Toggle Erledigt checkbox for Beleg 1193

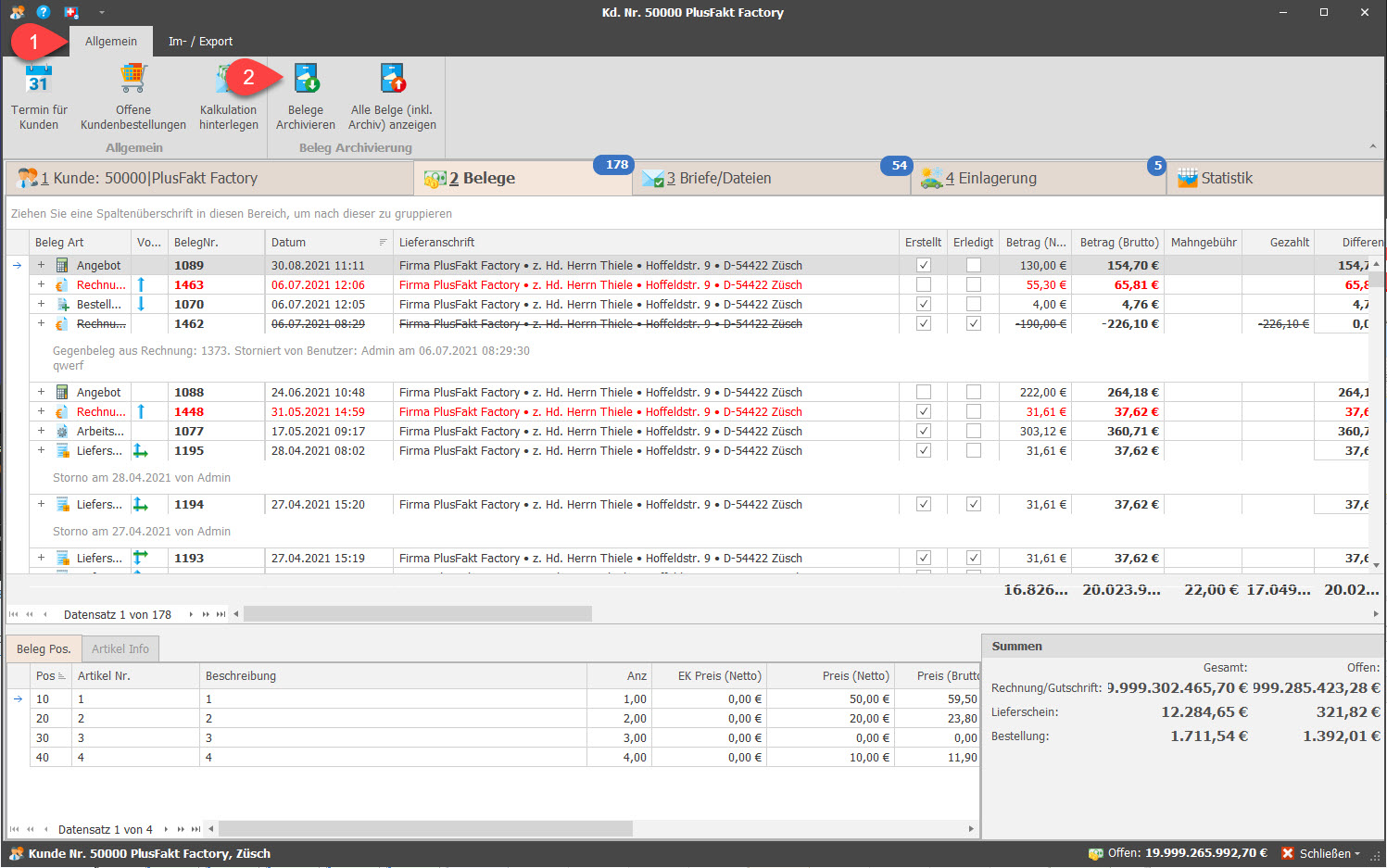pyautogui.click(x=974, y=558)
